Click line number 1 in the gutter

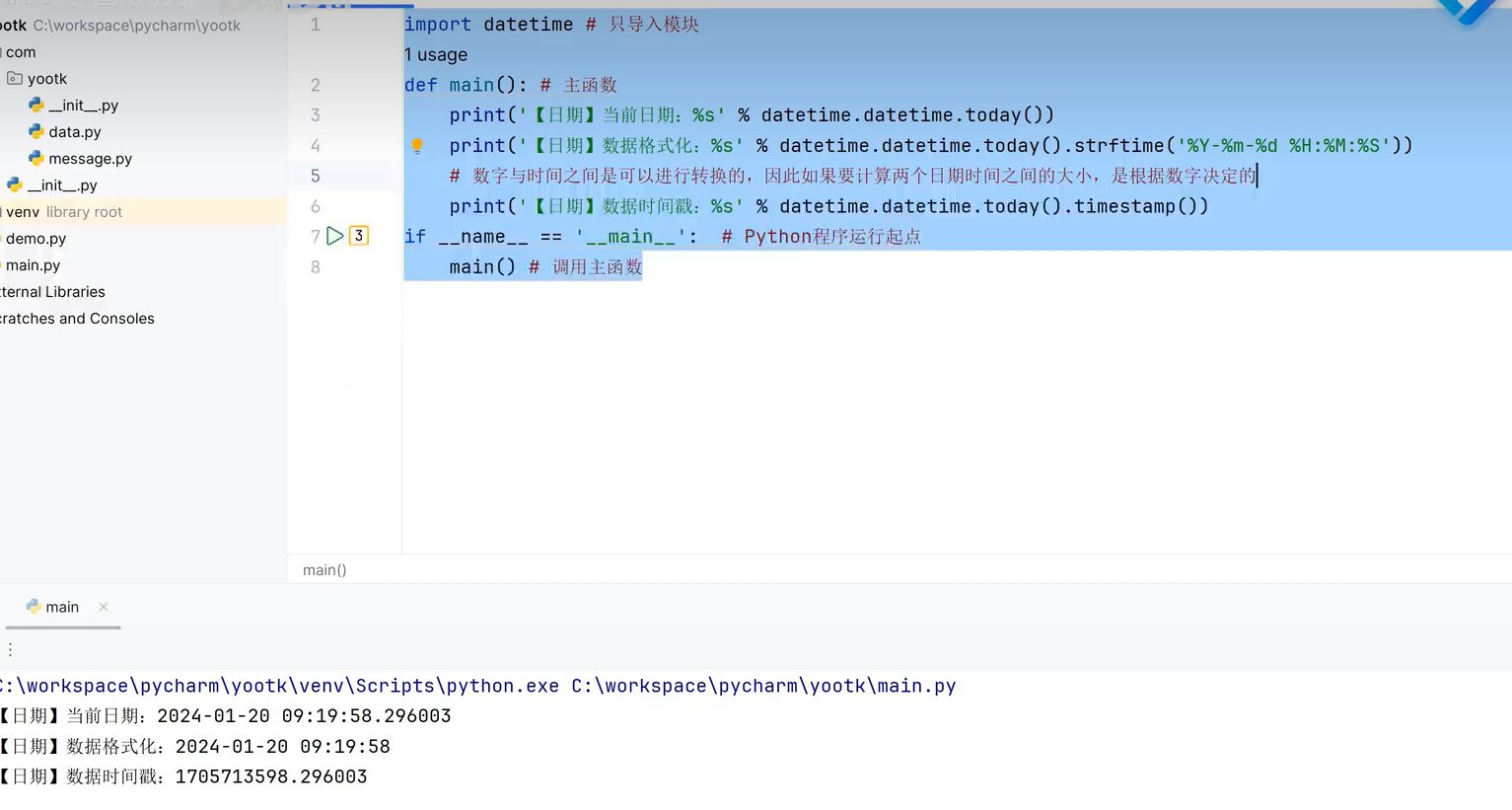316,24
